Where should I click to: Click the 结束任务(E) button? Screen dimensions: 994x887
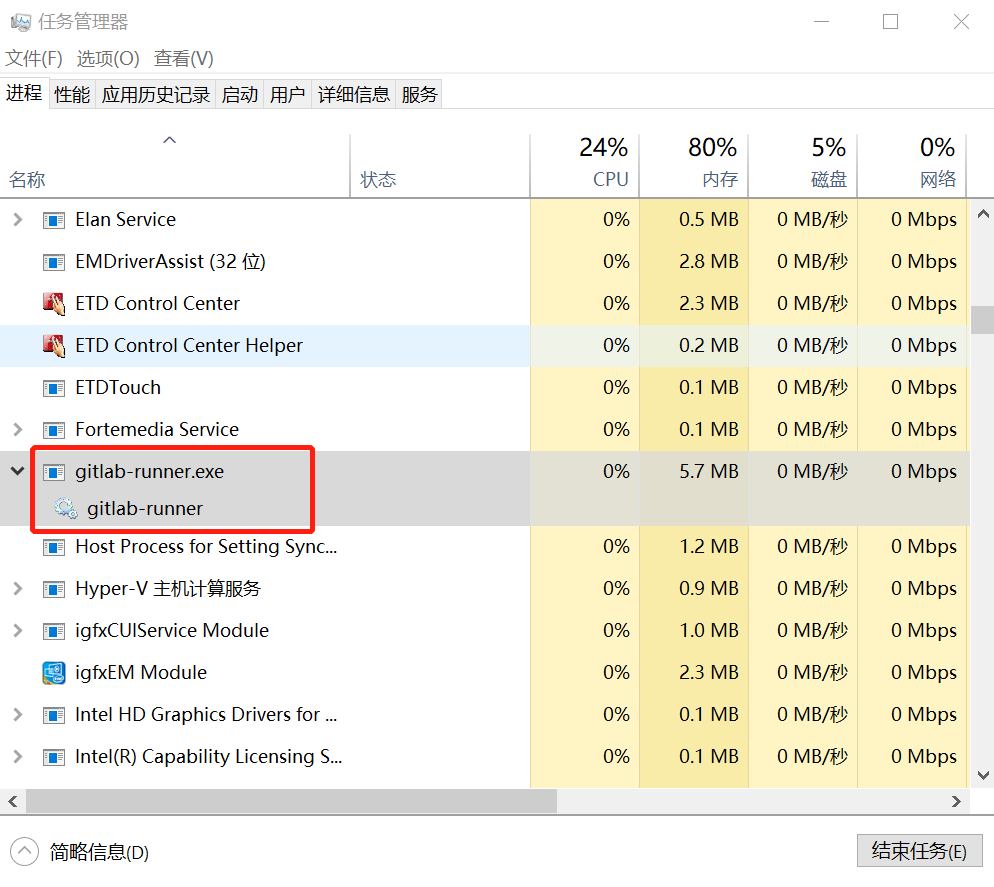(x=919, y=851)
